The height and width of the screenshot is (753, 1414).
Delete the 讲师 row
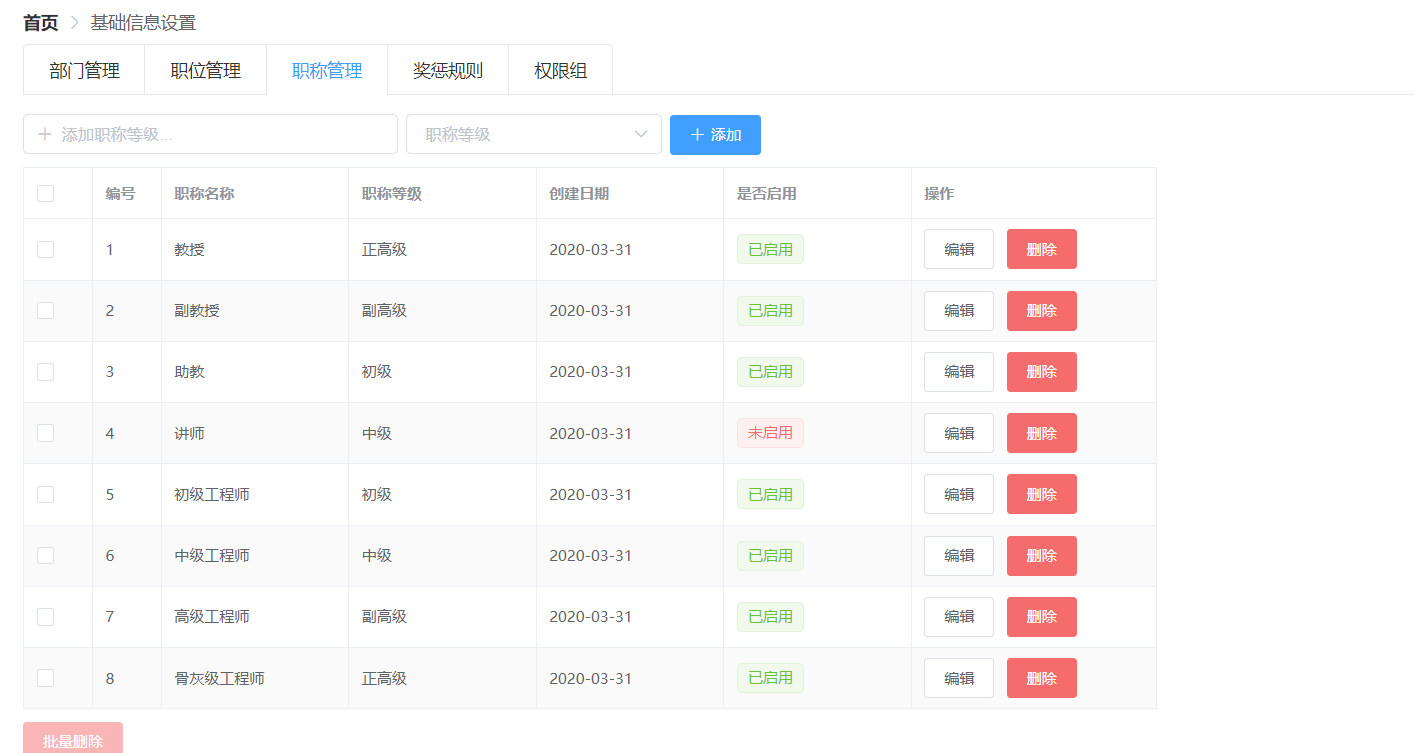(1042, 433)
